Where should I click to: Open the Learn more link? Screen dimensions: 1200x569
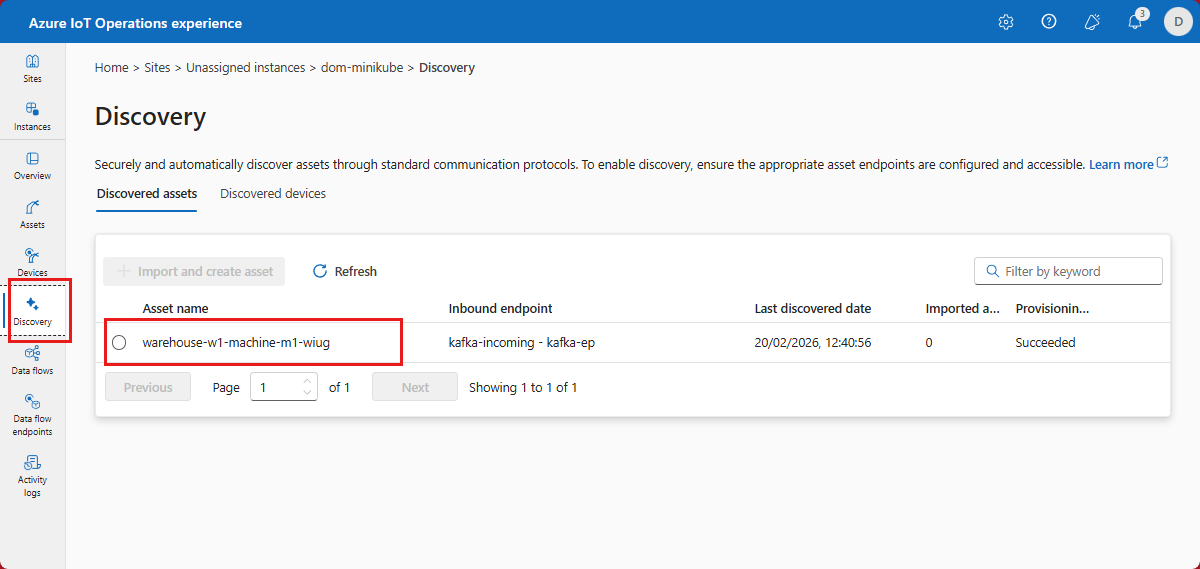[x=1128, y=164]
